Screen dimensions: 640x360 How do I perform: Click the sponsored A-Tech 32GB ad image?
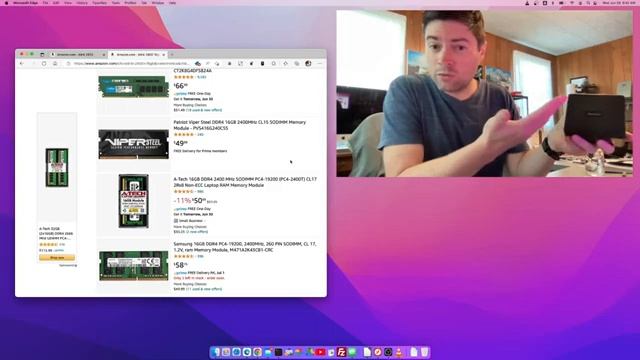pos(57,167)
